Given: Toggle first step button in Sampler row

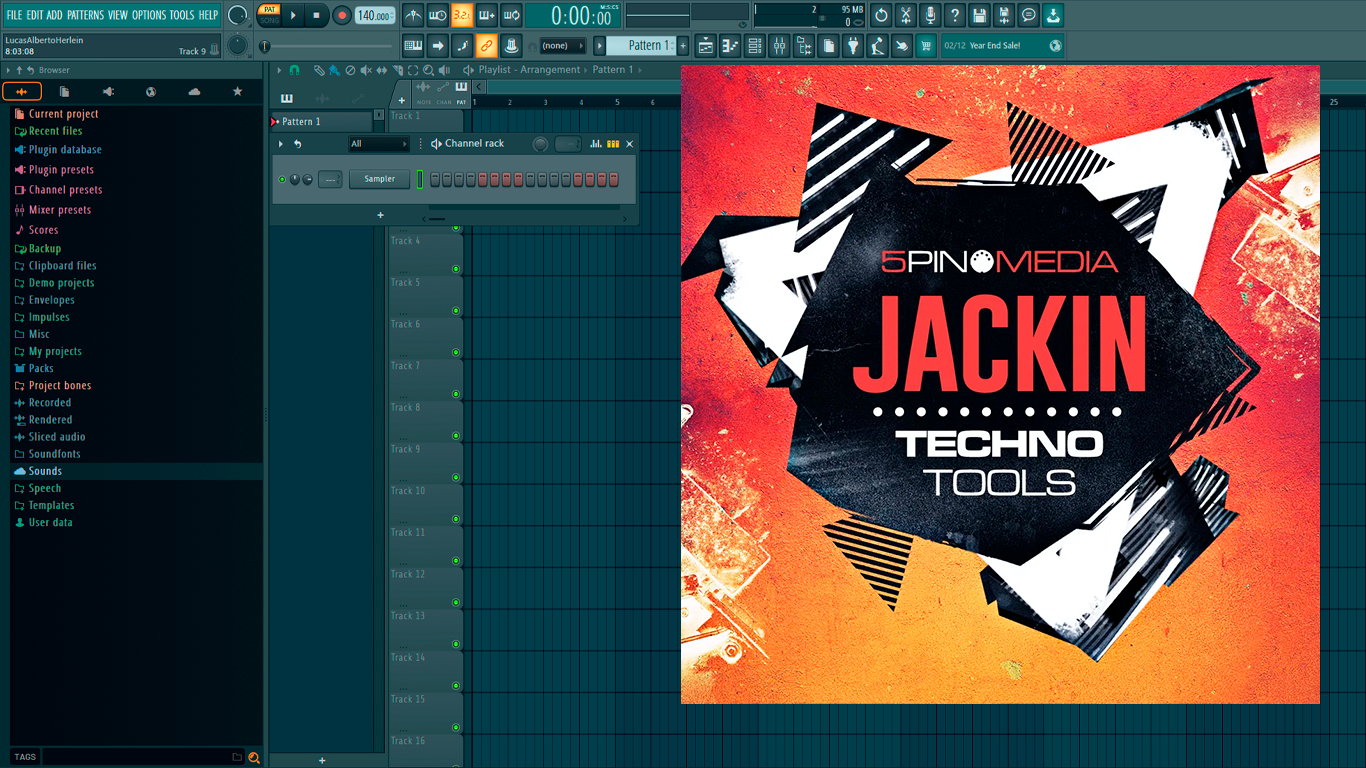Looking at the screenshot, I should click(x=434, y=179).
